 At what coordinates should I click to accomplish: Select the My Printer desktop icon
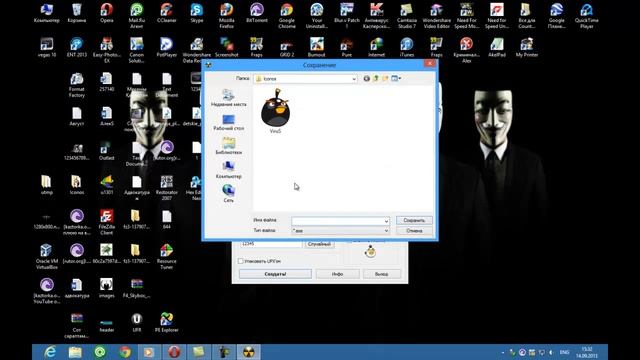(527, 47)
